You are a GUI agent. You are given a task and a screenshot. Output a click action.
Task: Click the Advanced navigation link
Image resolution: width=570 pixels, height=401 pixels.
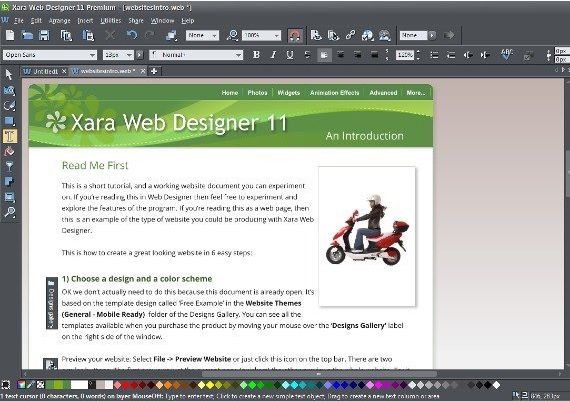[x=383, y=93]
